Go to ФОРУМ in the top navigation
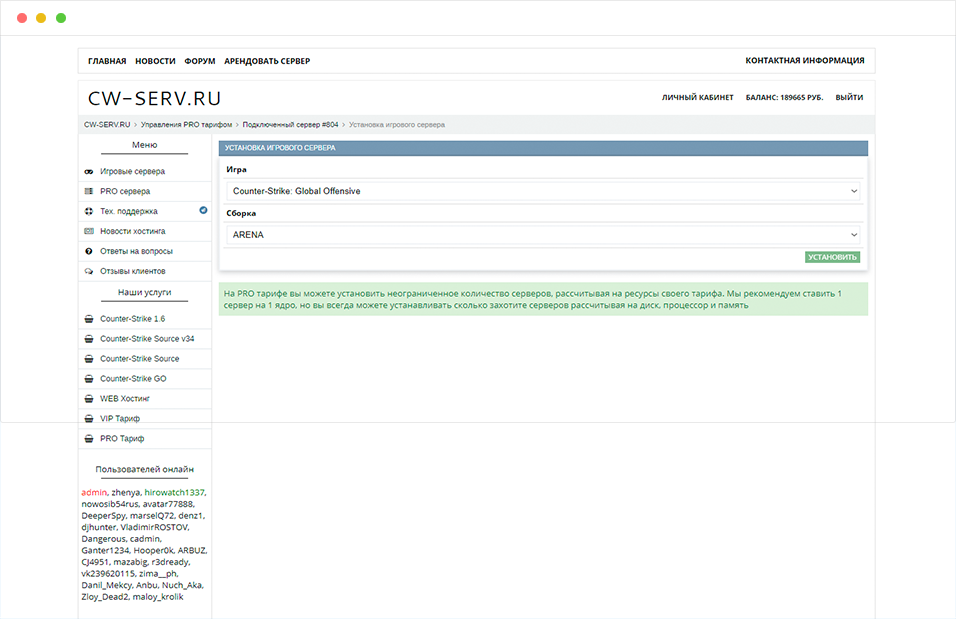The width and height of the screenshot is (956, 619). (200, 61)
